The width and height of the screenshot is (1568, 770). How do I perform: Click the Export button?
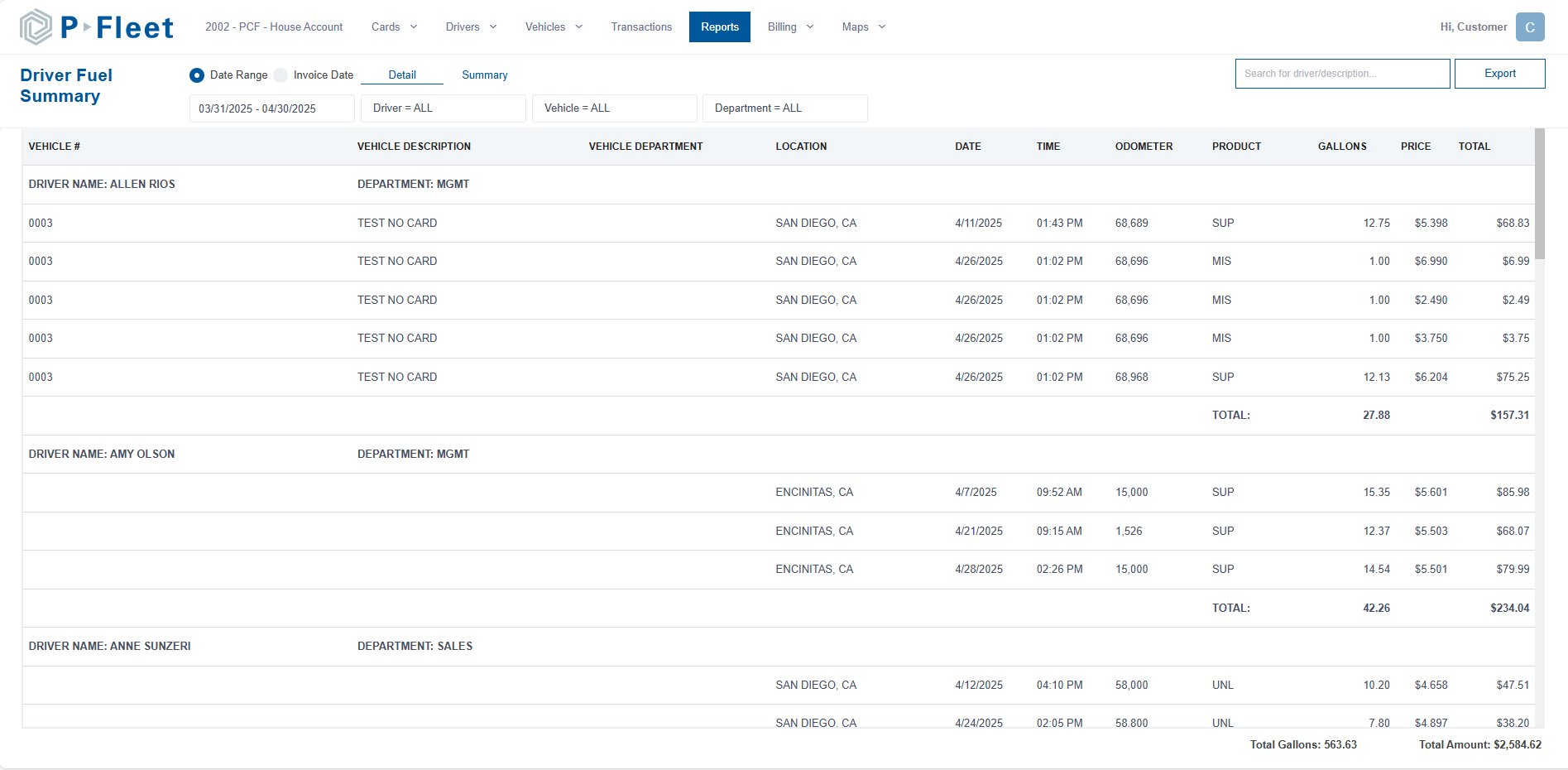[1499, 73]
